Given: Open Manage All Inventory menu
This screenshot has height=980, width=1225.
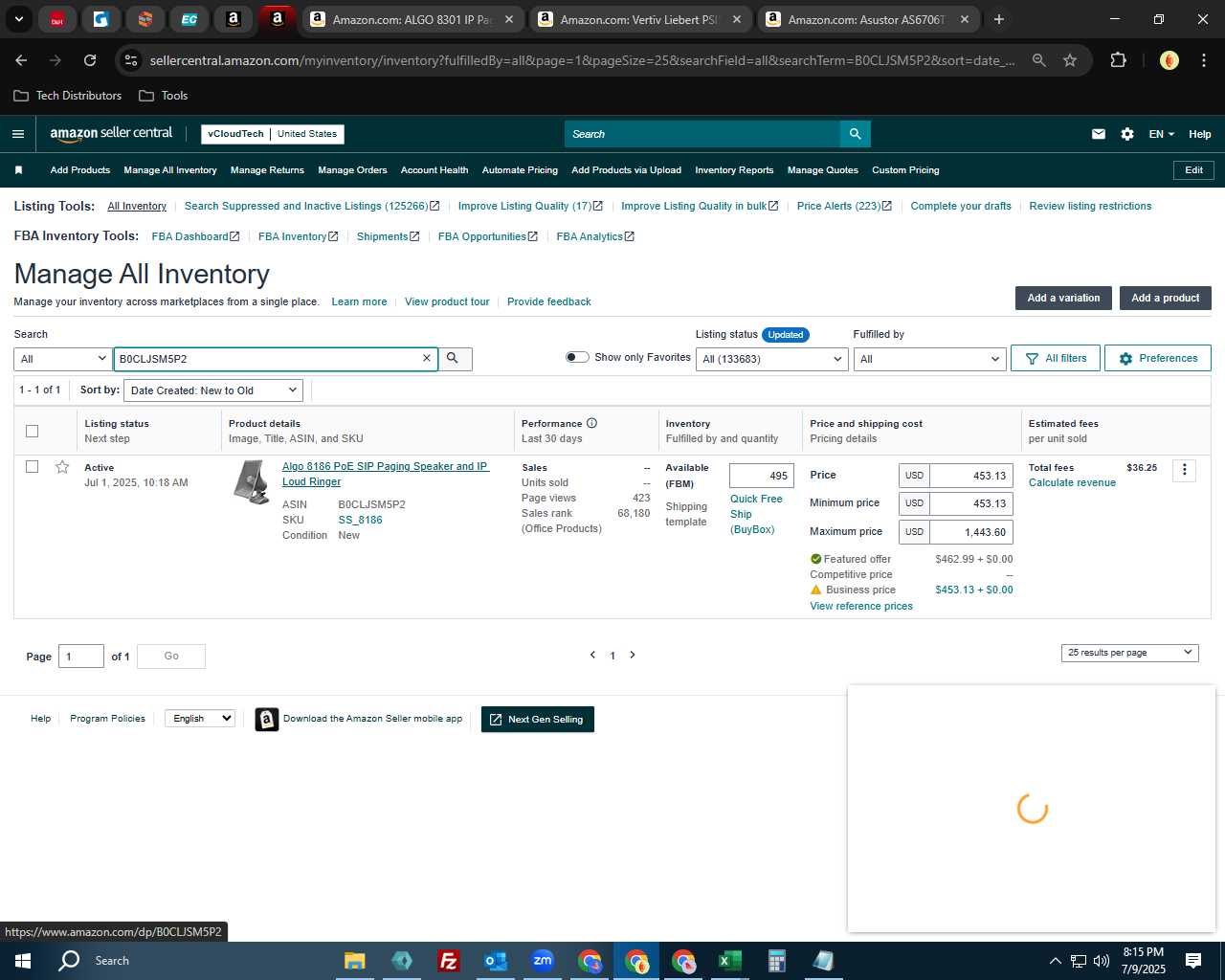Looking at the screenshot, I should [x=170, y=170].
